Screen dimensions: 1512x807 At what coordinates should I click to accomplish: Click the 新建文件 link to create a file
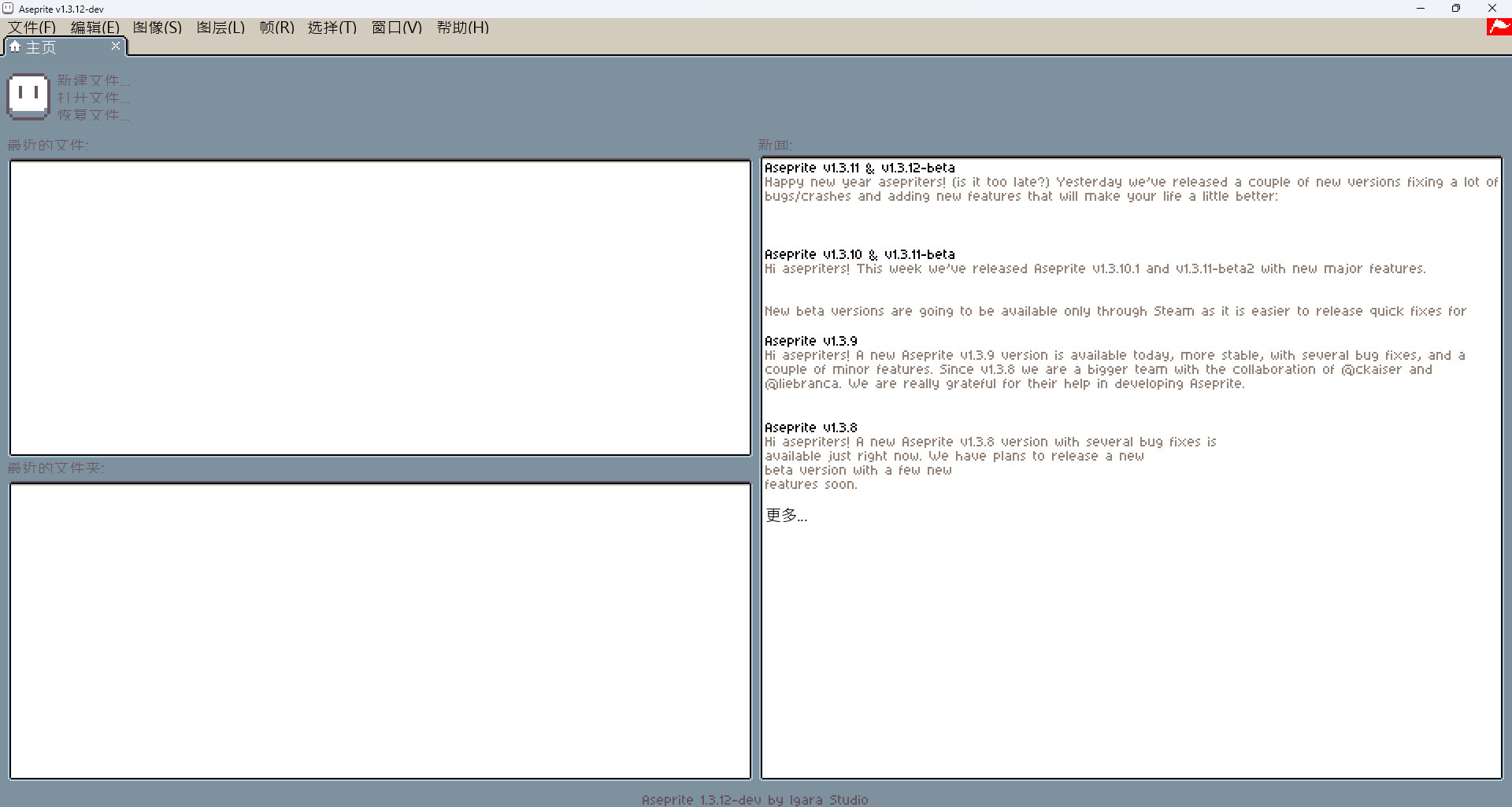point(93,80)
